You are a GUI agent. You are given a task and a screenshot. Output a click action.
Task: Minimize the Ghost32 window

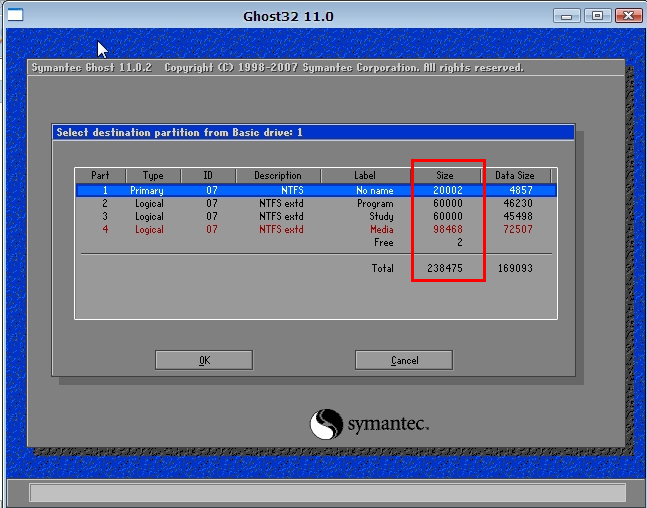pyautogui.click(x=568, y=16)
